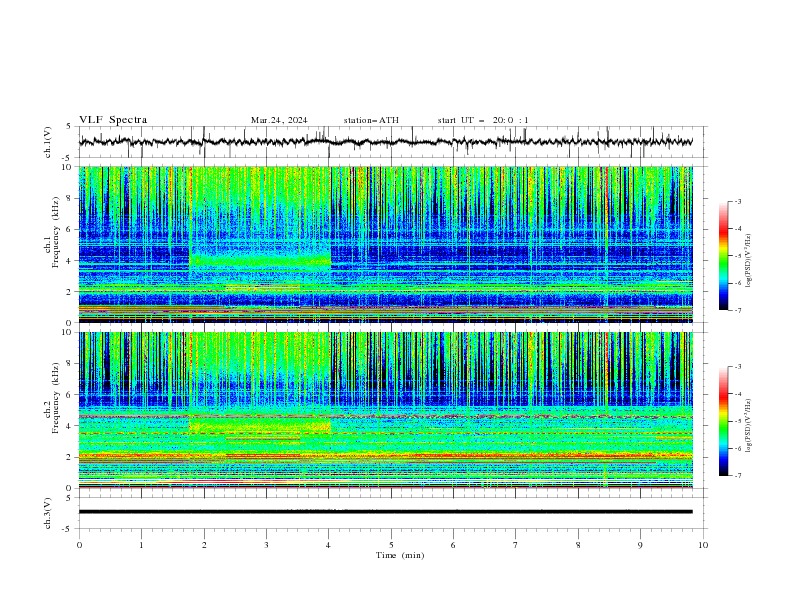792x612 pixels.
Task: Click the '5' tick on the time axis
Action: (x=391, y=545)
